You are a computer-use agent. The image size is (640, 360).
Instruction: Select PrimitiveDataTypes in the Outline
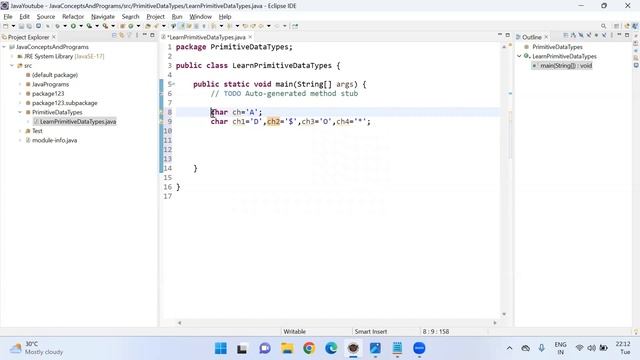coord(557,47)
